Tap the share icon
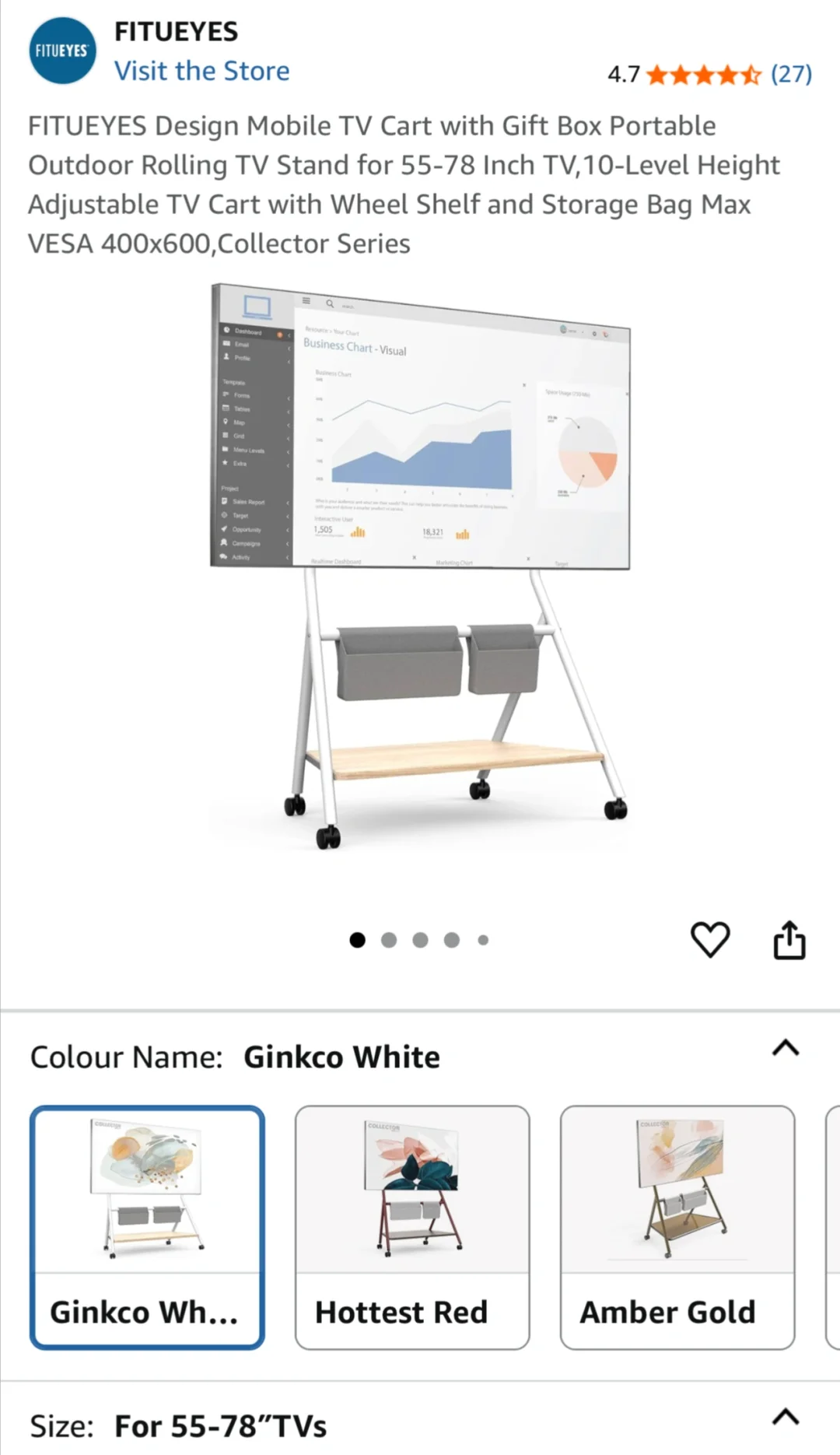Image resolution: width=840 pixels, height=1455 pixels. click(789, 939)
